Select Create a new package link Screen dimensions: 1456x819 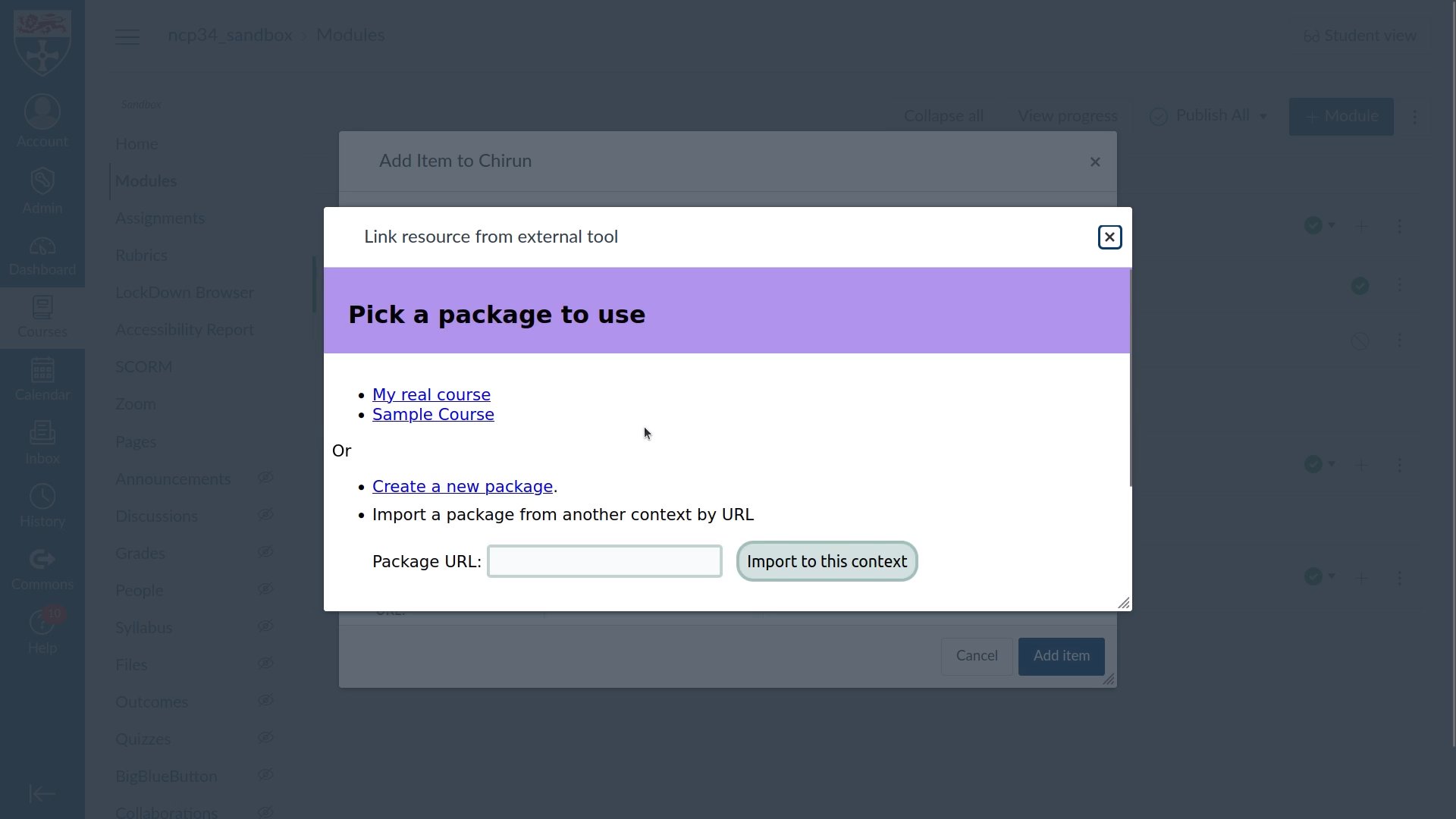pyautogui.click(x=463, y=486)
